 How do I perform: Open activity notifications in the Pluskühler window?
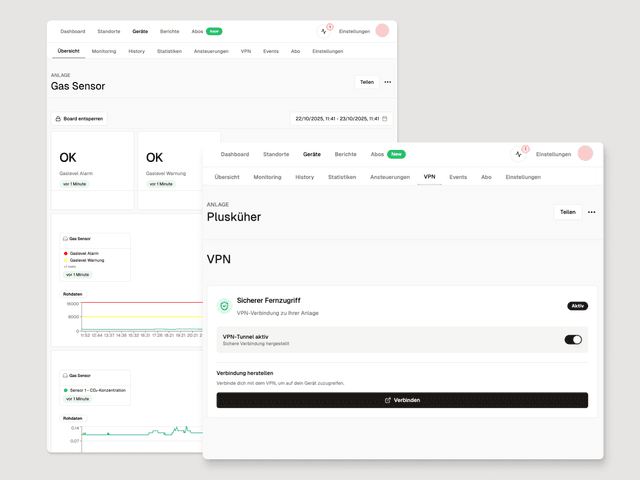(x=519, y=154)
